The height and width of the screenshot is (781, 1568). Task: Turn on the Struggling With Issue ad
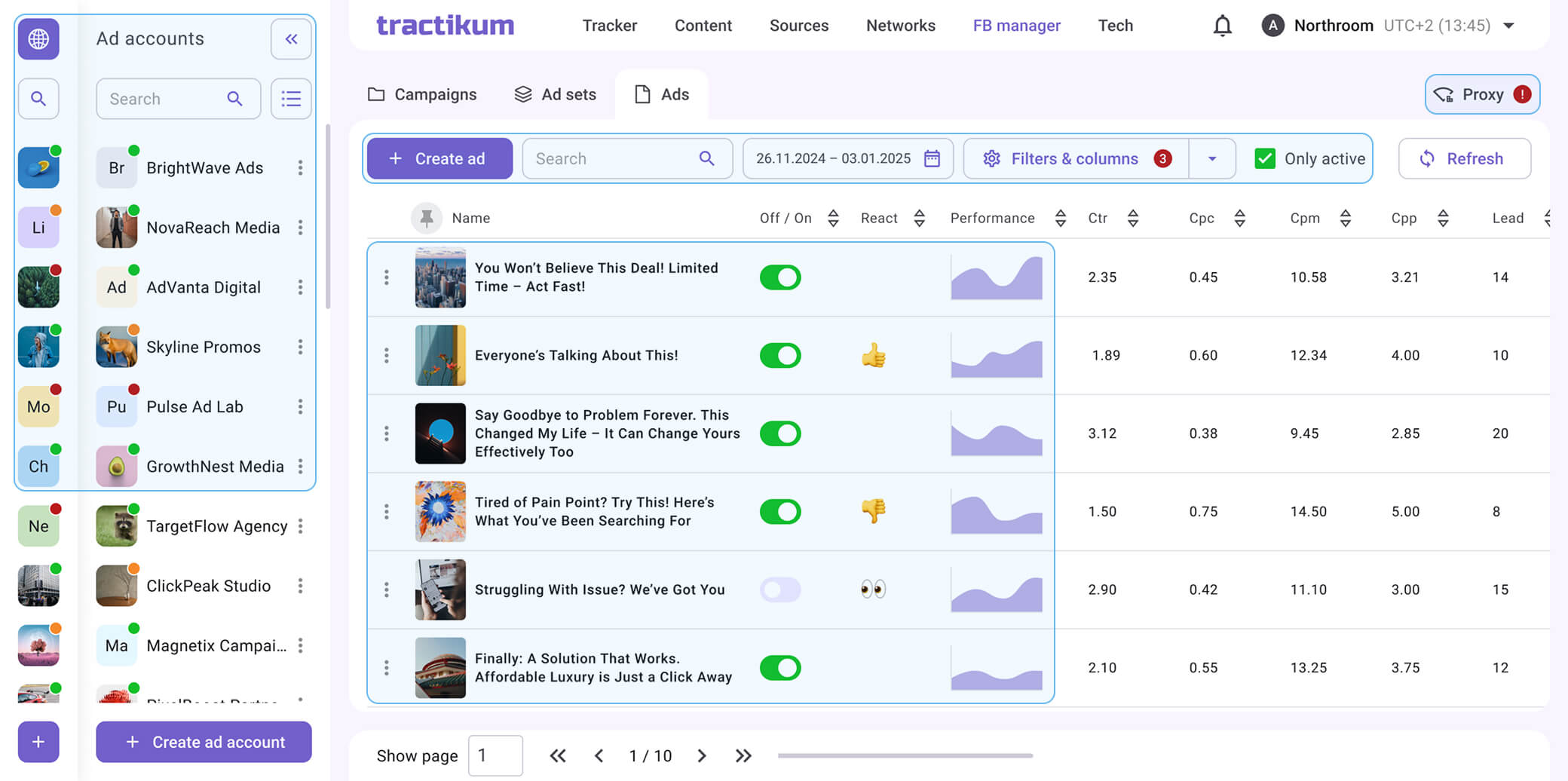(x=779, y=590)
